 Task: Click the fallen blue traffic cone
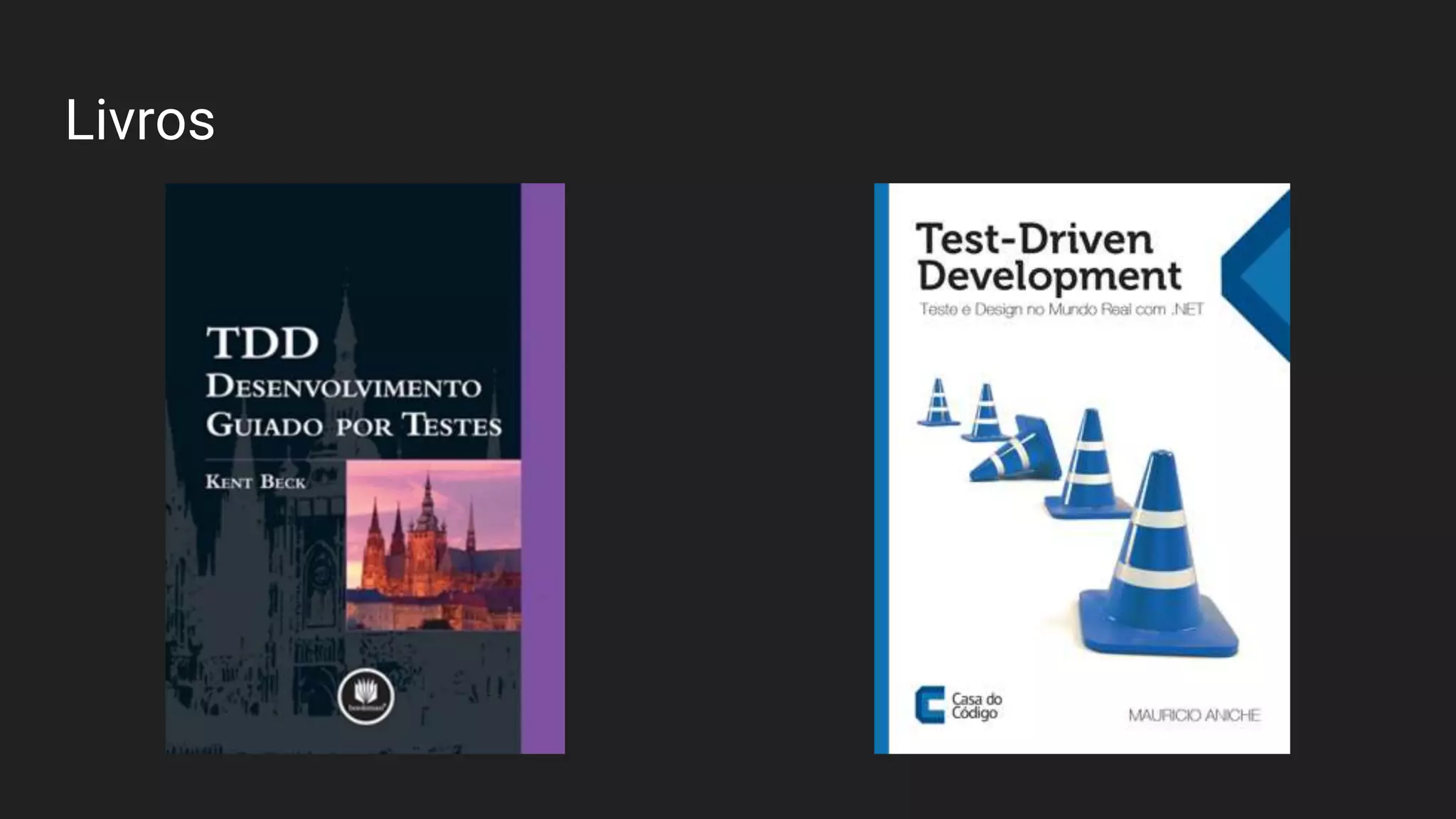coord(1015,449)
